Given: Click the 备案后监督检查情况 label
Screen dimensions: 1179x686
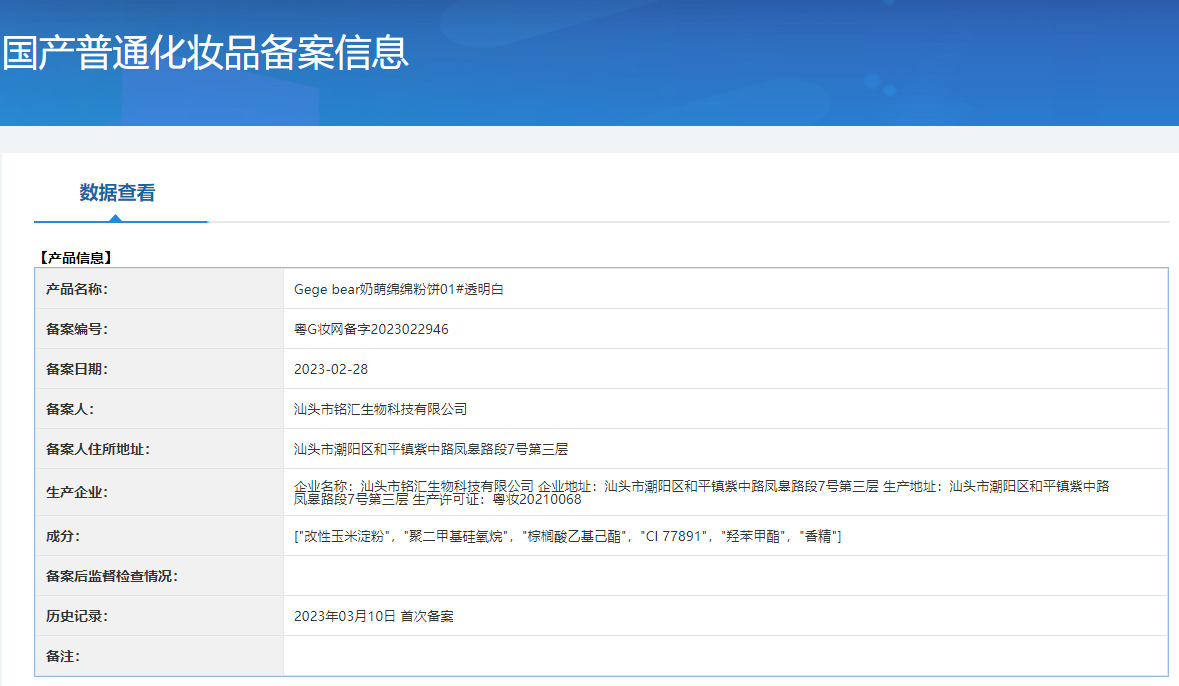Looking at the screenshot, I should point(112,576).
